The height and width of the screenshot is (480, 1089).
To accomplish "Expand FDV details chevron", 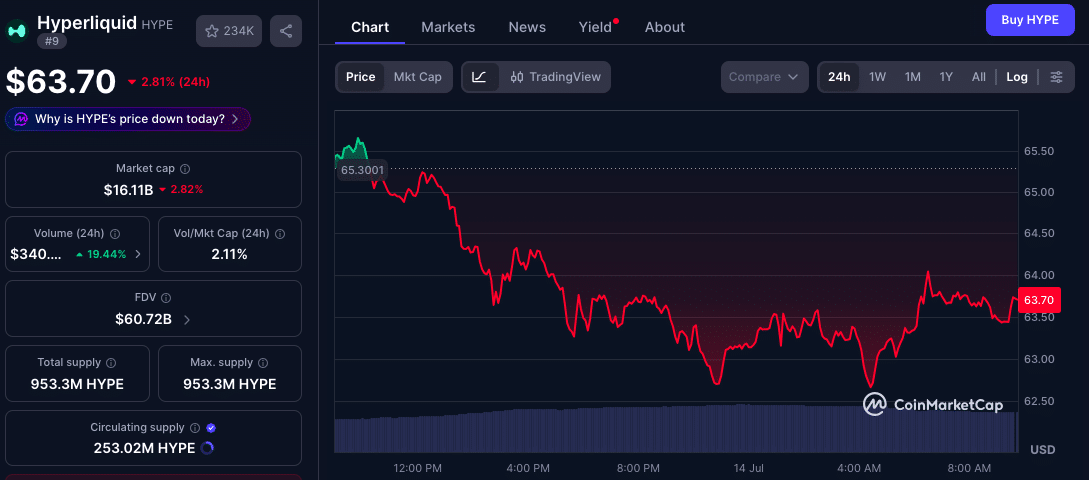I will 187,320.
